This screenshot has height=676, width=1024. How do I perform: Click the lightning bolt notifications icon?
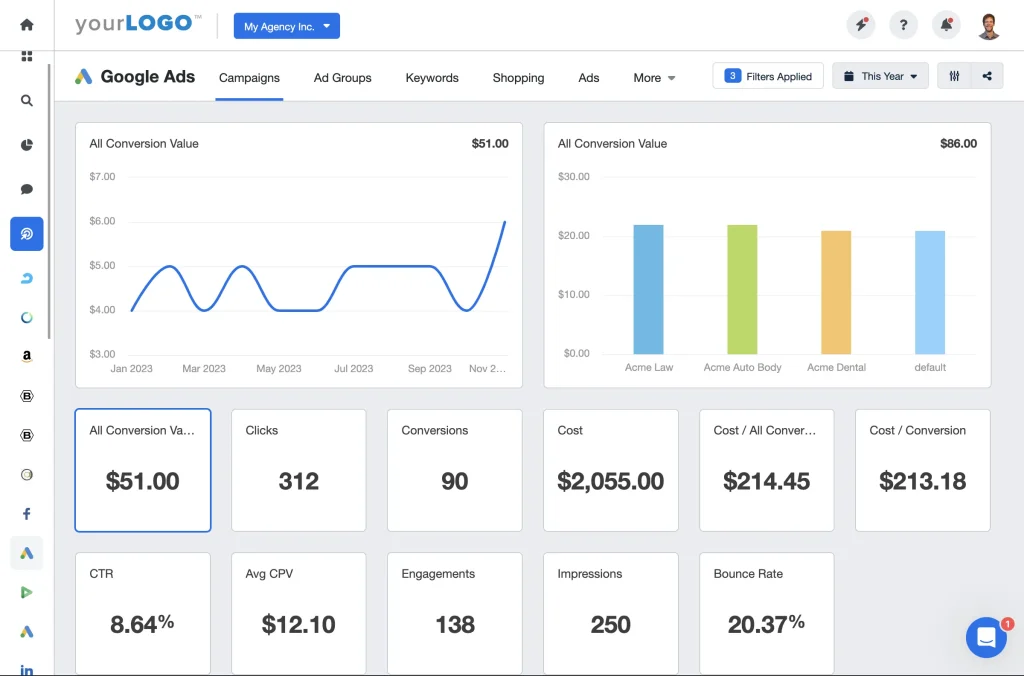click(x=859, y=26)
